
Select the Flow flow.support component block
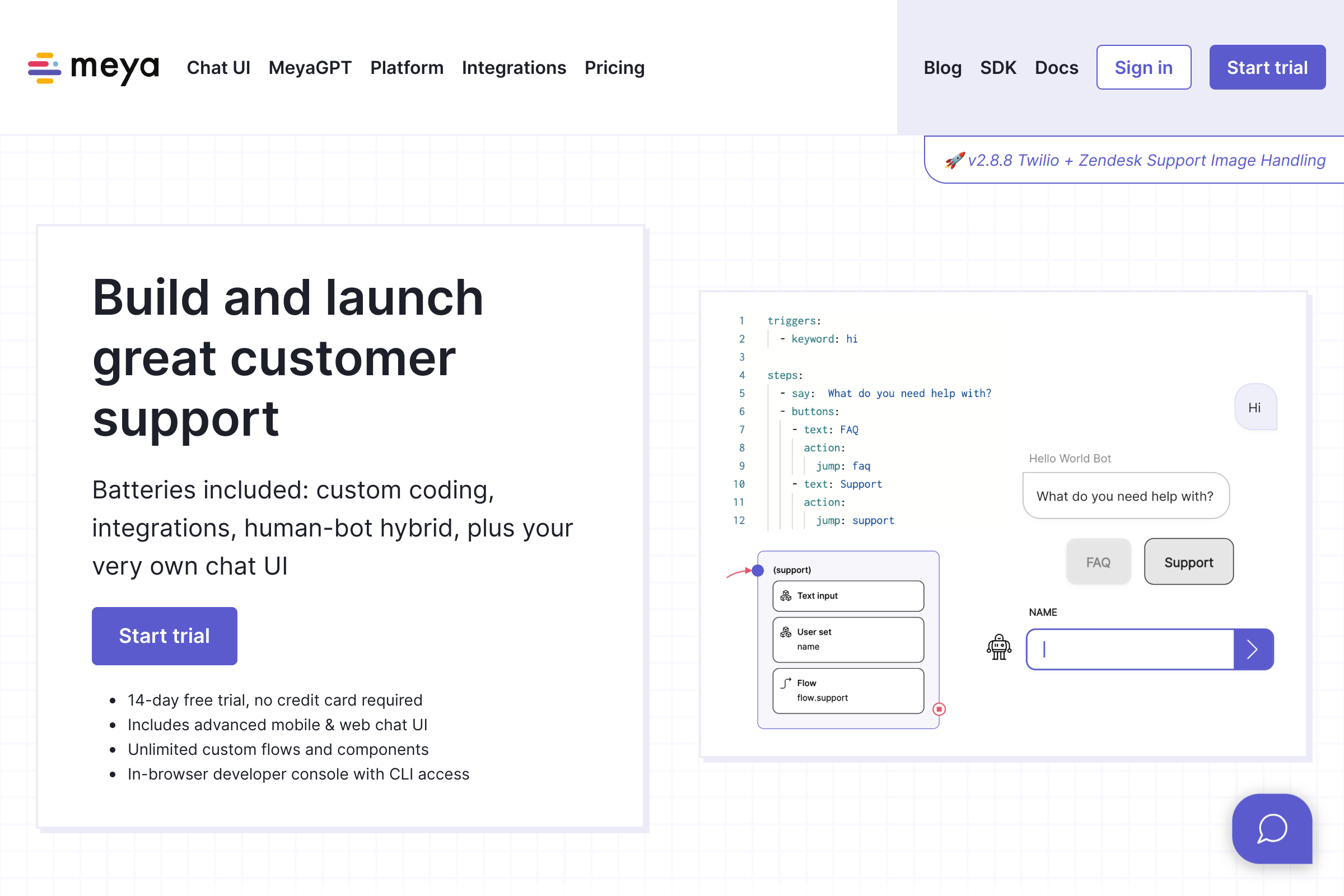coord(847,690)
